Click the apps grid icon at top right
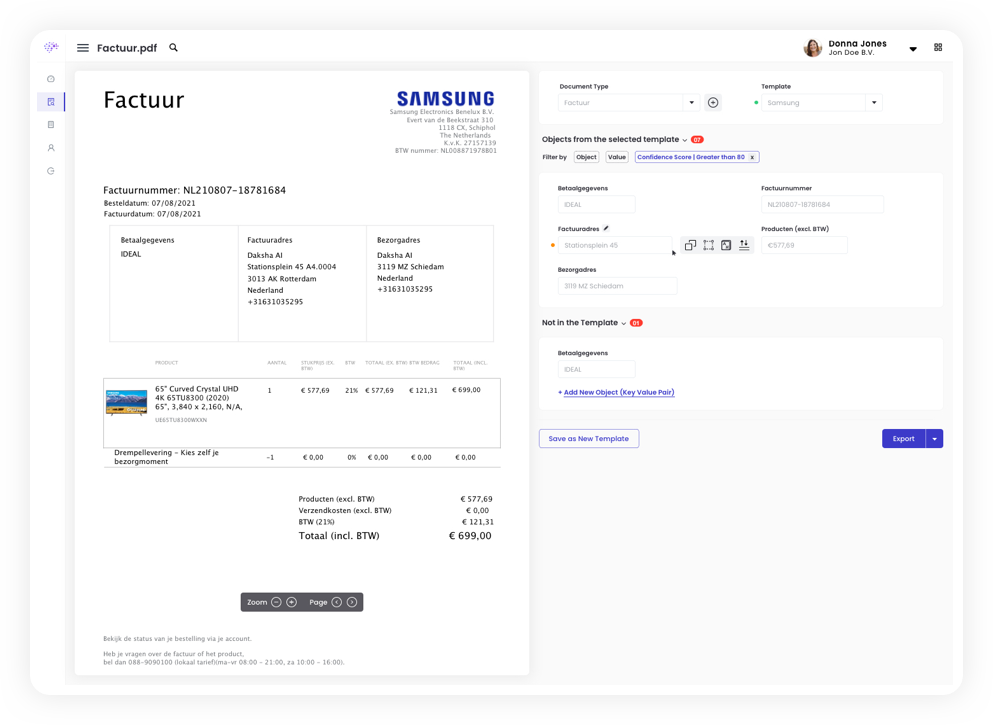993x725 pixels. pos(938,47)
